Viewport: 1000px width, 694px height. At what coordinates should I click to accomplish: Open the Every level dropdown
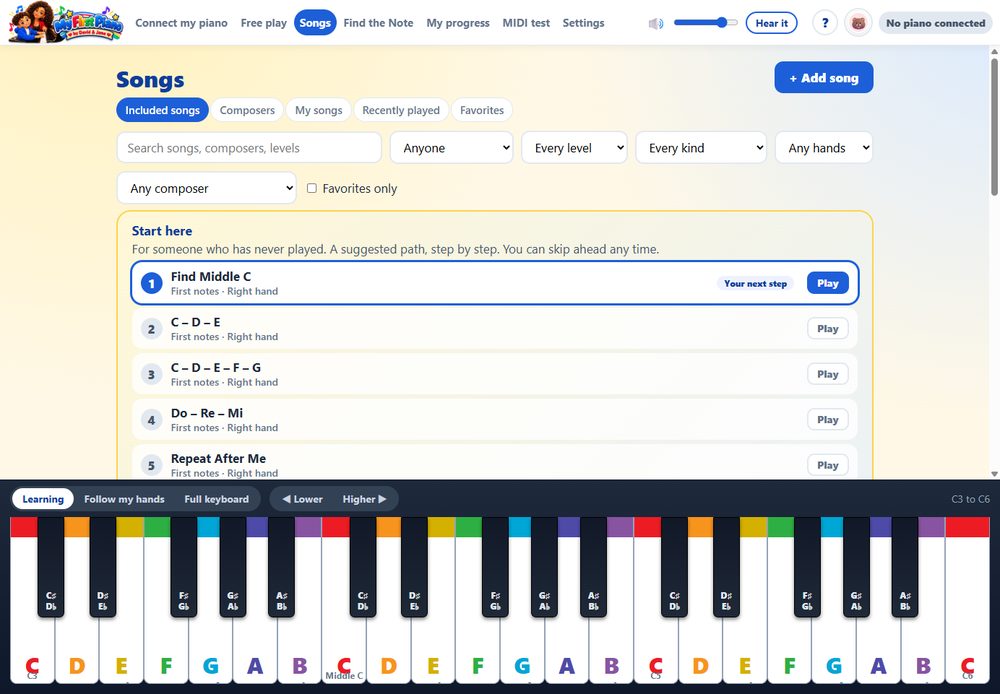point(574,148)
